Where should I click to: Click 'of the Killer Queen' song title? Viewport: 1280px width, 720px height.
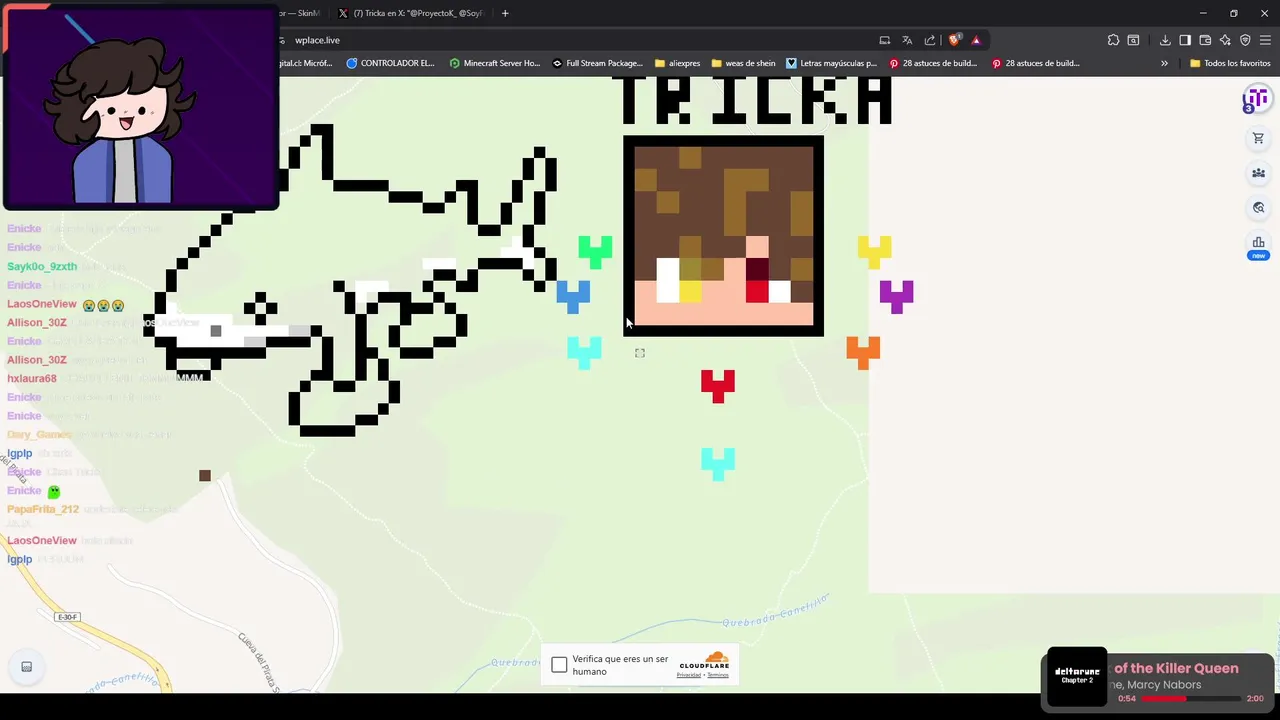click(1176, 668)
